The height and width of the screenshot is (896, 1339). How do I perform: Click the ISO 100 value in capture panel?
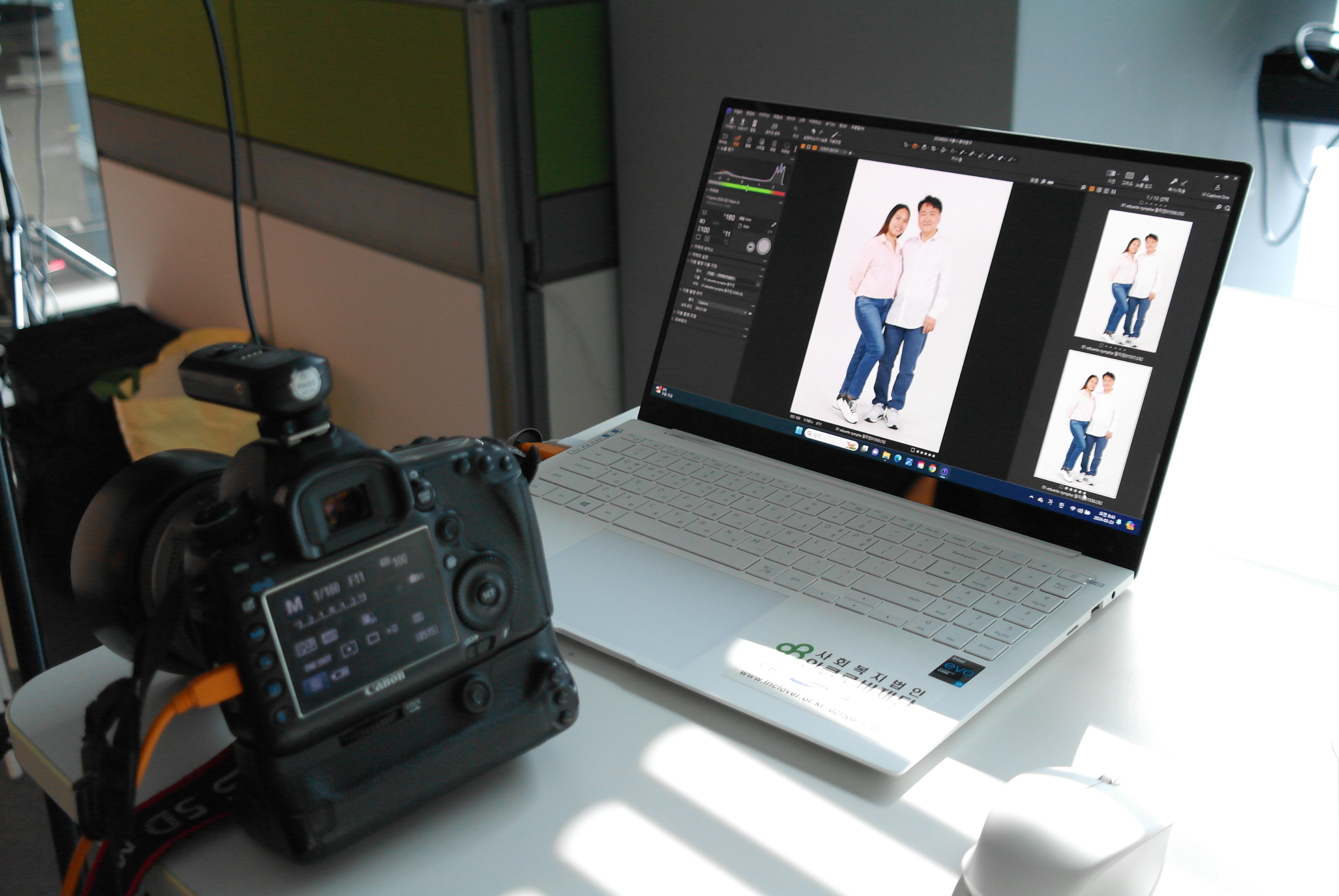click(x=704, y=230)
